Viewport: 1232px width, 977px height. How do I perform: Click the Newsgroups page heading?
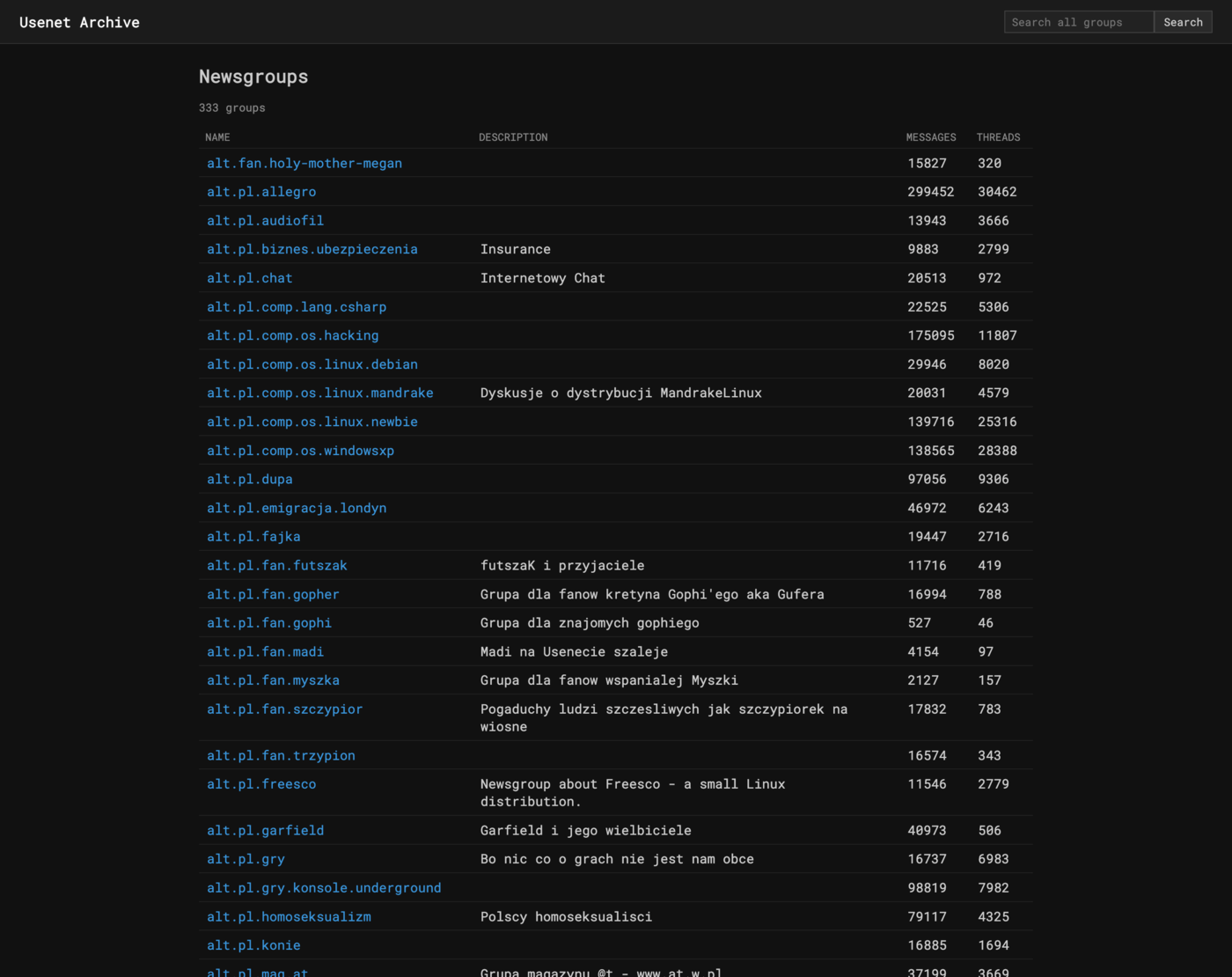tap(253, 77)
